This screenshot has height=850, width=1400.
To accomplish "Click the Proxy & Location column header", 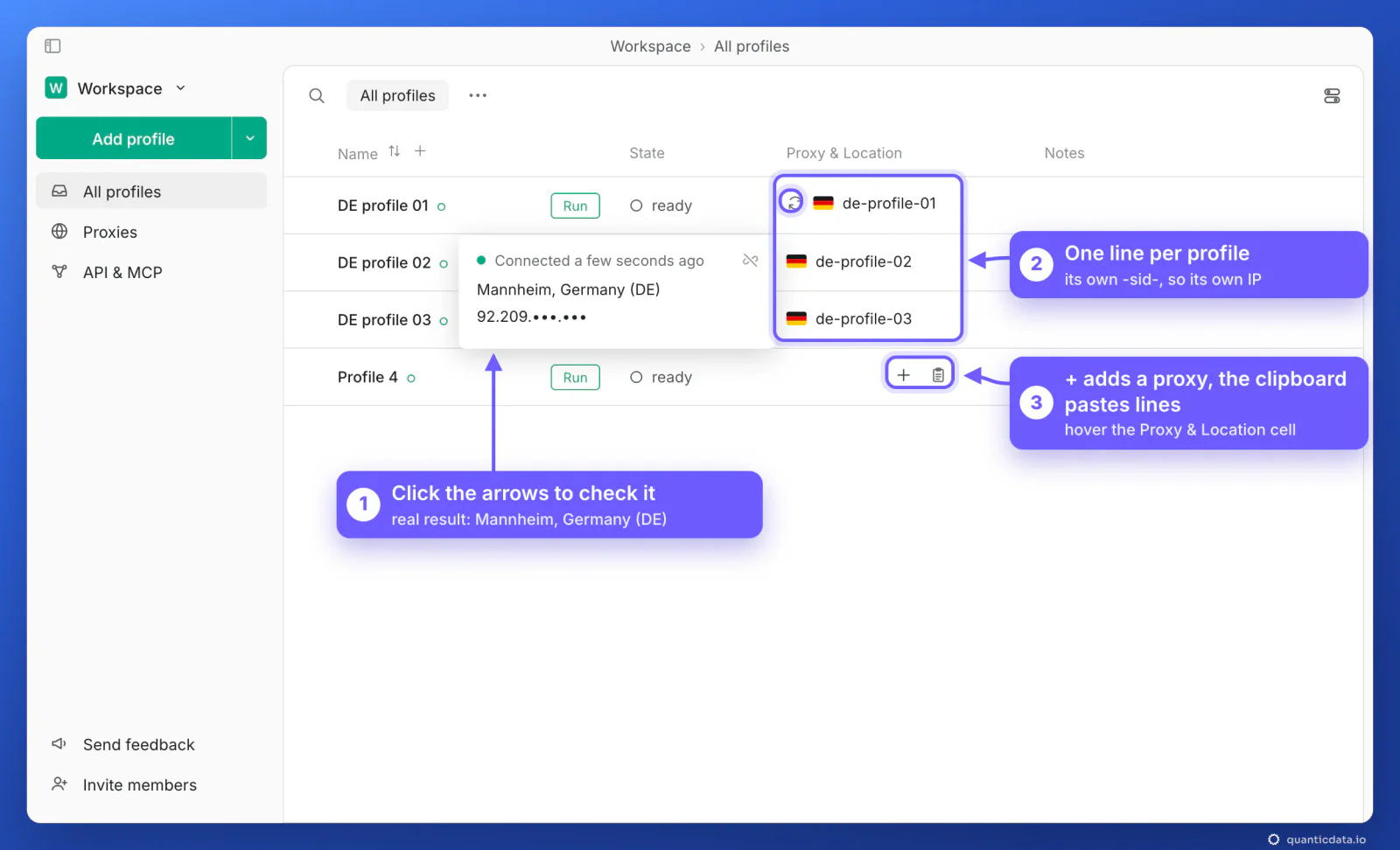I will pyautogui.click(x=843, y=153).
